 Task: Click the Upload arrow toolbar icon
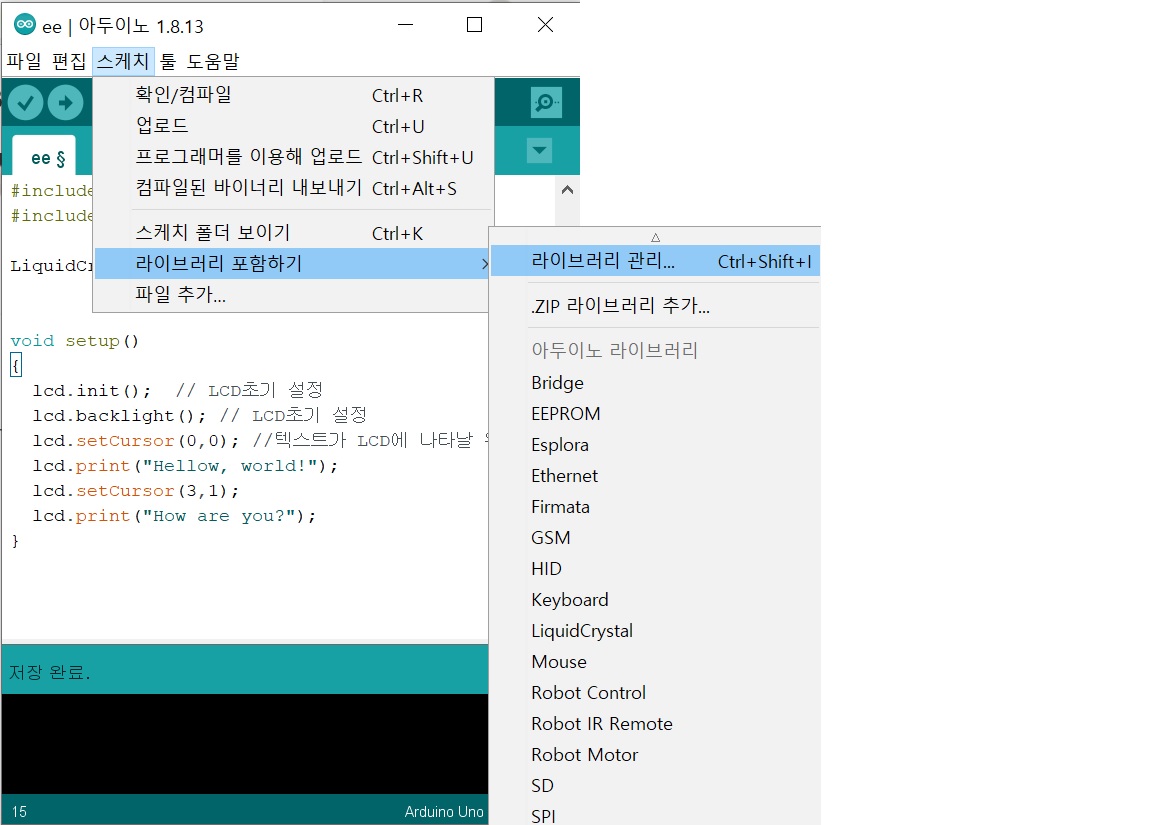point(65,103)
